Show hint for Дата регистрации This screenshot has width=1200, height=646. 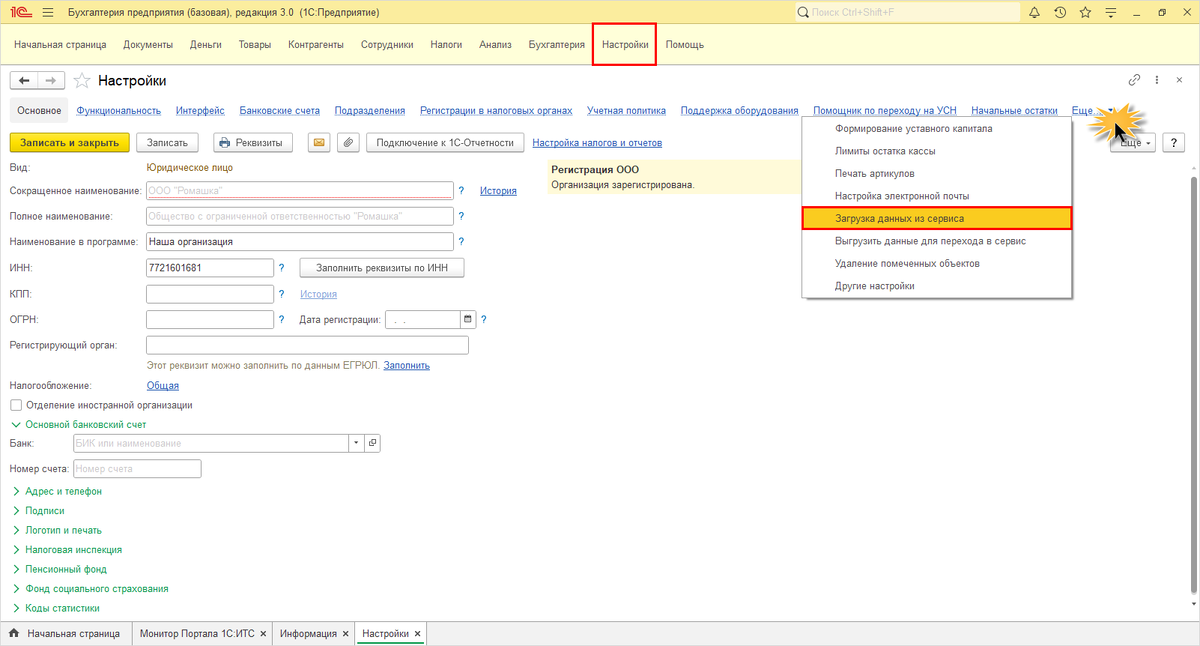(484, 320)
